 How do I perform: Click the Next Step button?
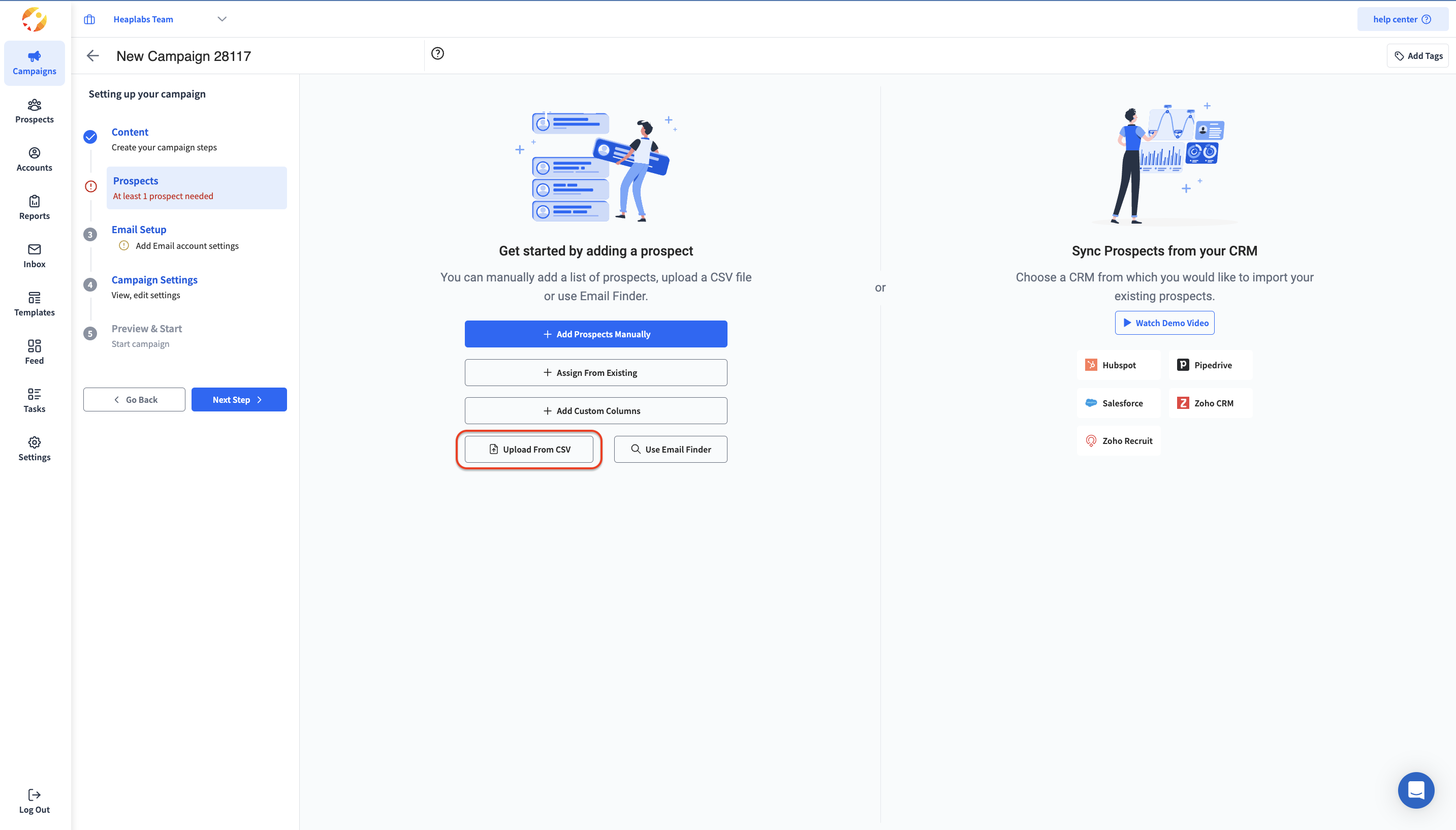(x=239, y=400)
